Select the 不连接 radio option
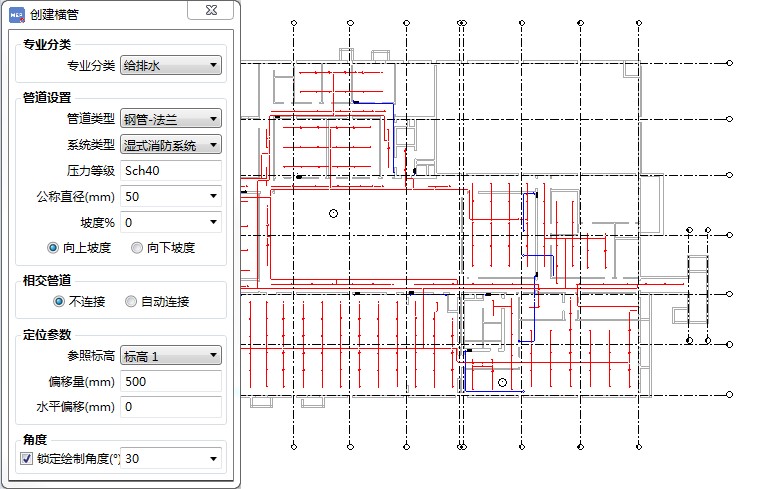 pos(59,302)
